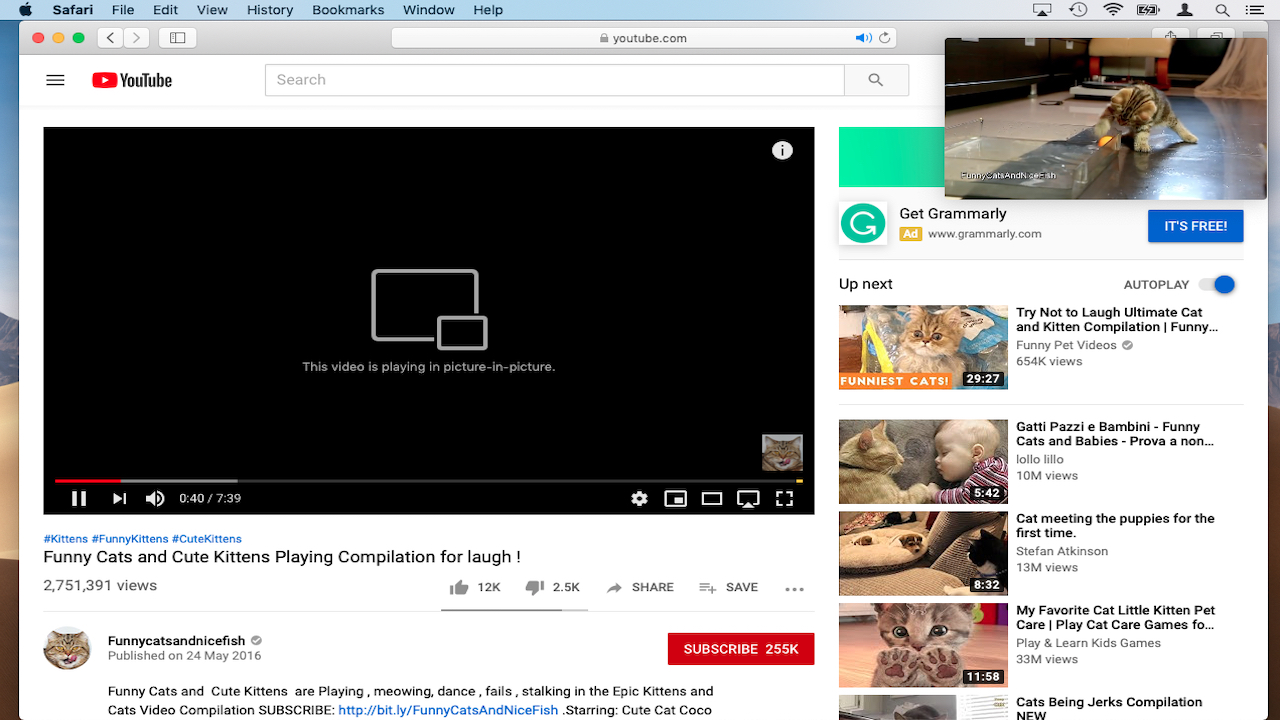
Task: Follow the bit.ly/FunnyCatsAndNiceFish link
Action: [x=448, y=710]
